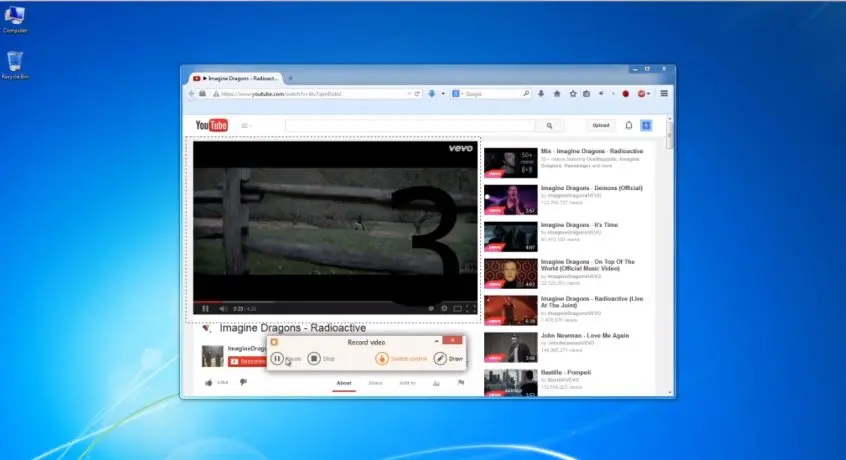Mute the YouTube video volume
Image resolution: width=846 pixels, height=460 pixels.
[x=222, y=308]
